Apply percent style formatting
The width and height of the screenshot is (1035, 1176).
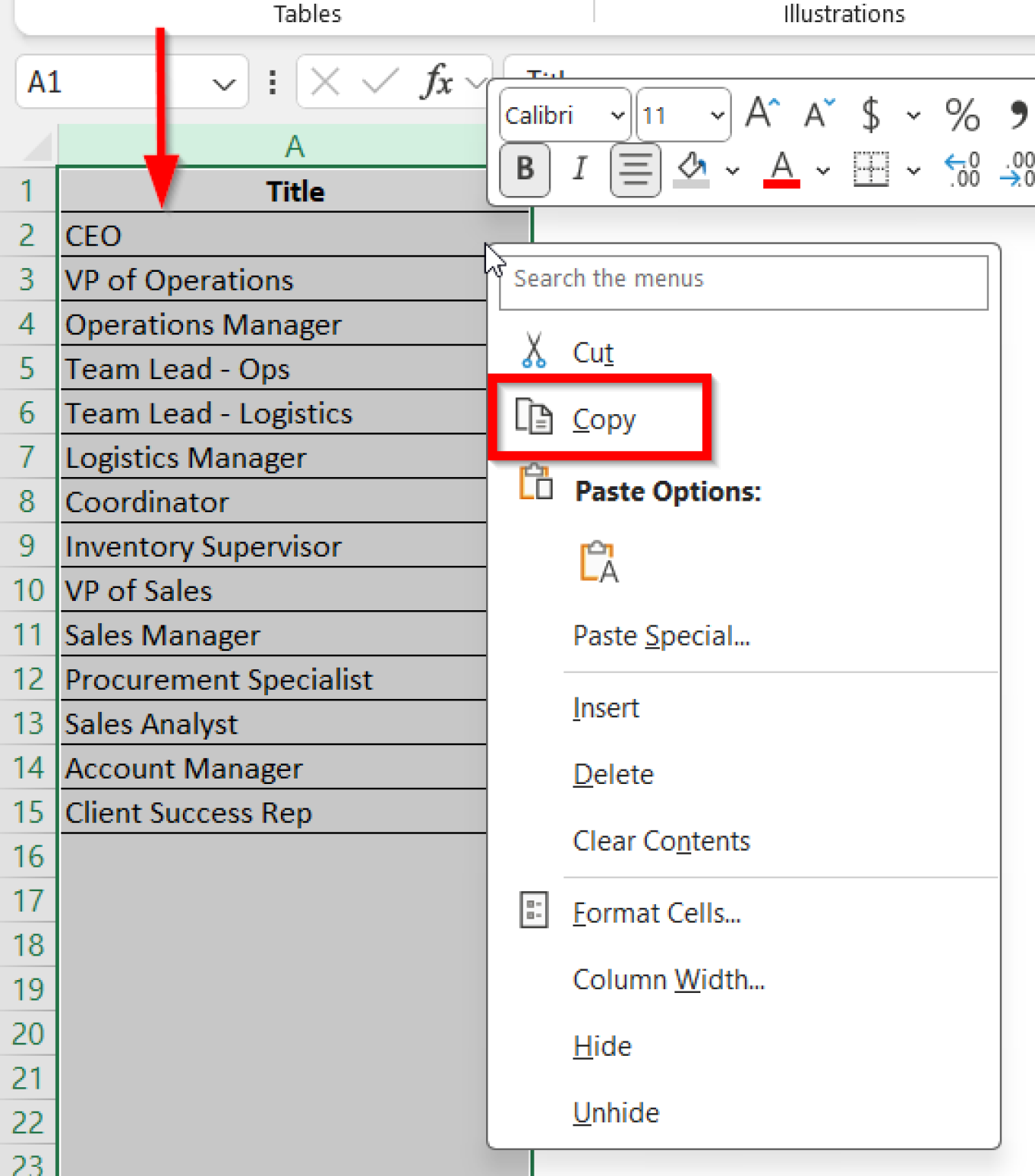point(962,115)
